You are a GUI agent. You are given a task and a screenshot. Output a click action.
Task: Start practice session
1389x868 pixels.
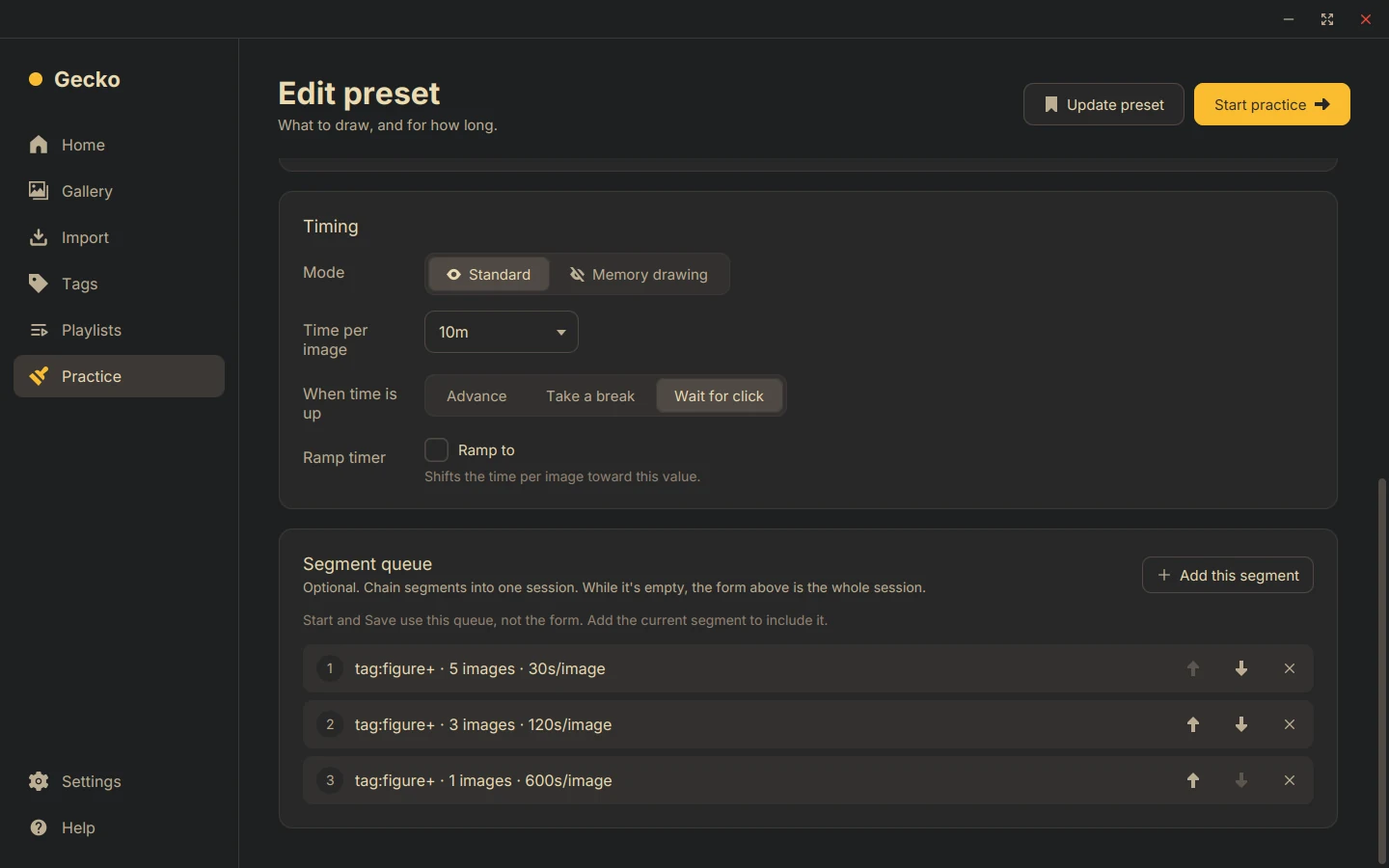pyautogui.click(x=1271, y=104)
